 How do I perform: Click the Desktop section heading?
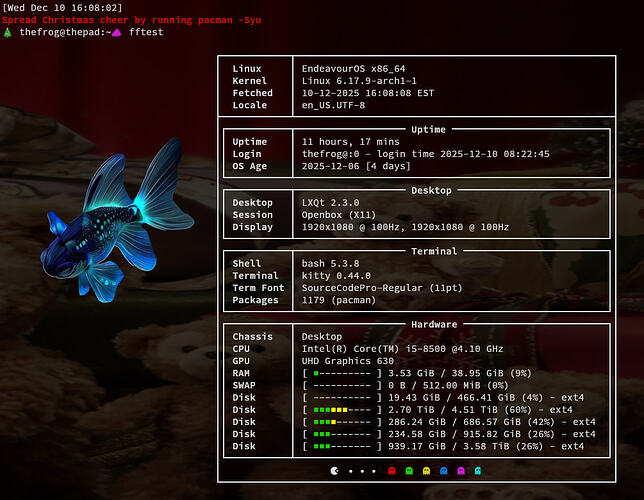pyautogui.click(x=431, y=190)
